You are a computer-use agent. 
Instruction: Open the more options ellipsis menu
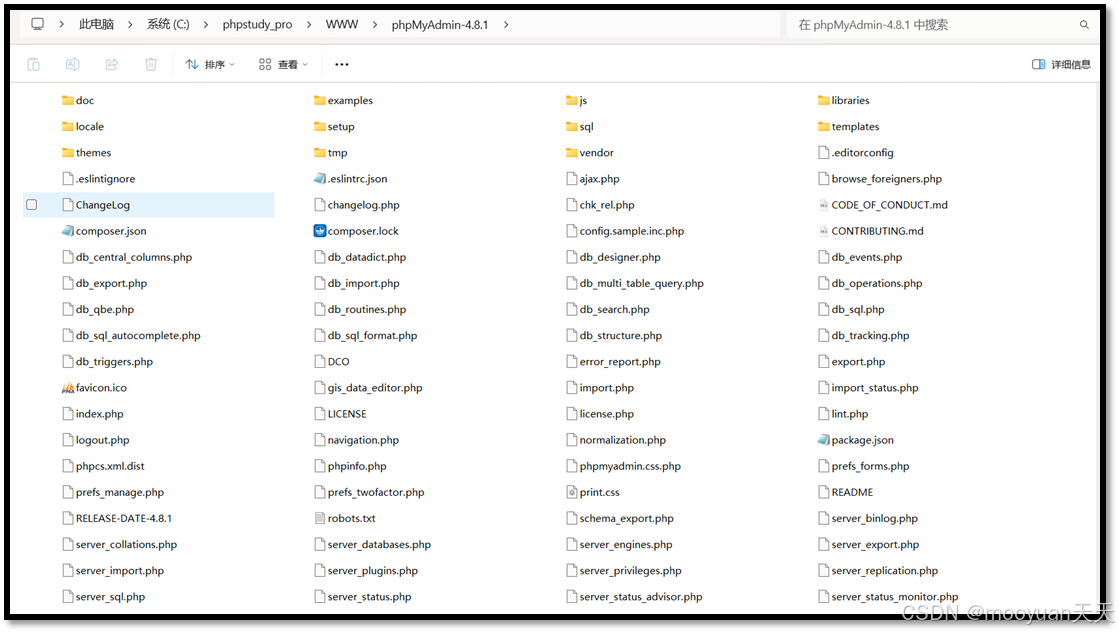[342, 64]
